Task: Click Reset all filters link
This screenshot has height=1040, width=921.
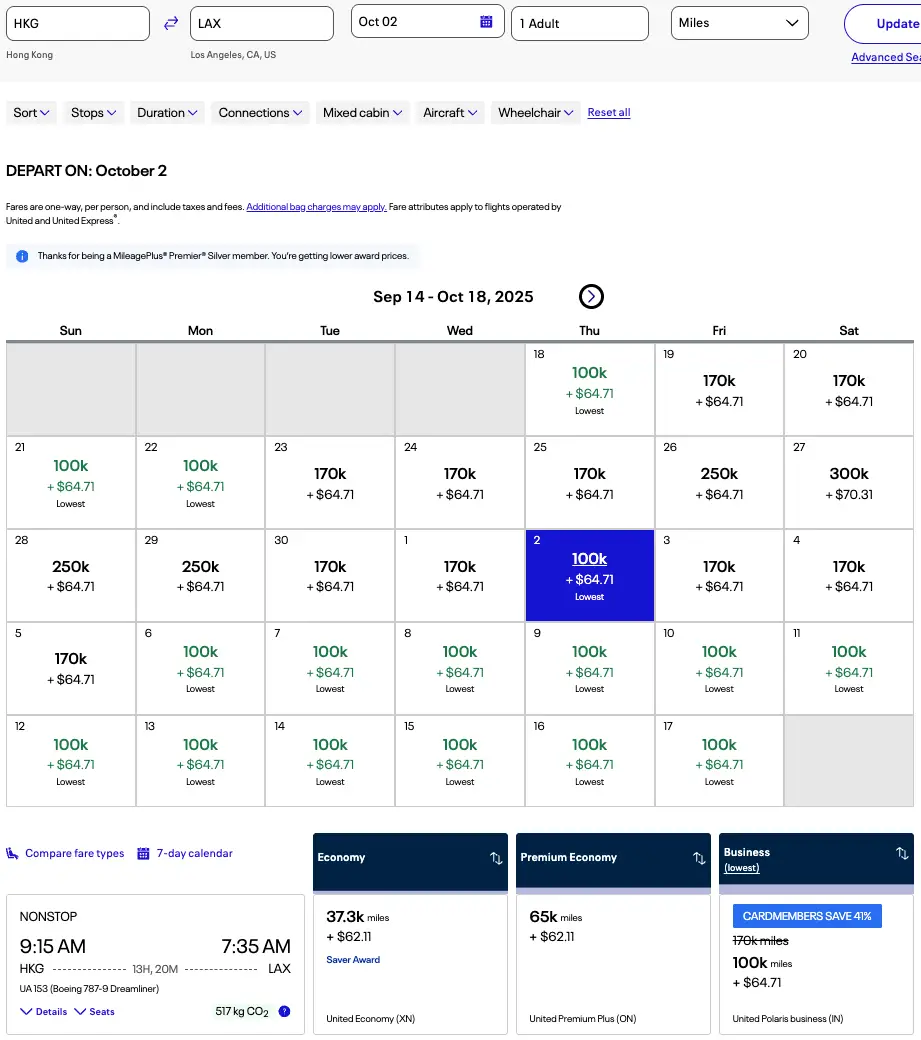Action: tap(609, 113)
